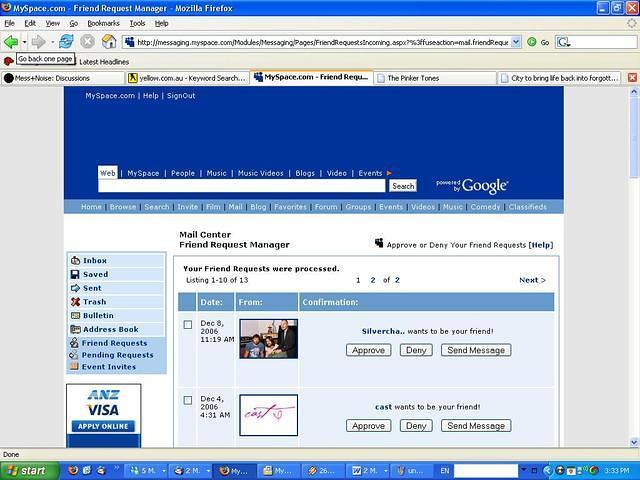Click the Stop loading icon
The height and width of the screenshot is (480, 640).
87,42
